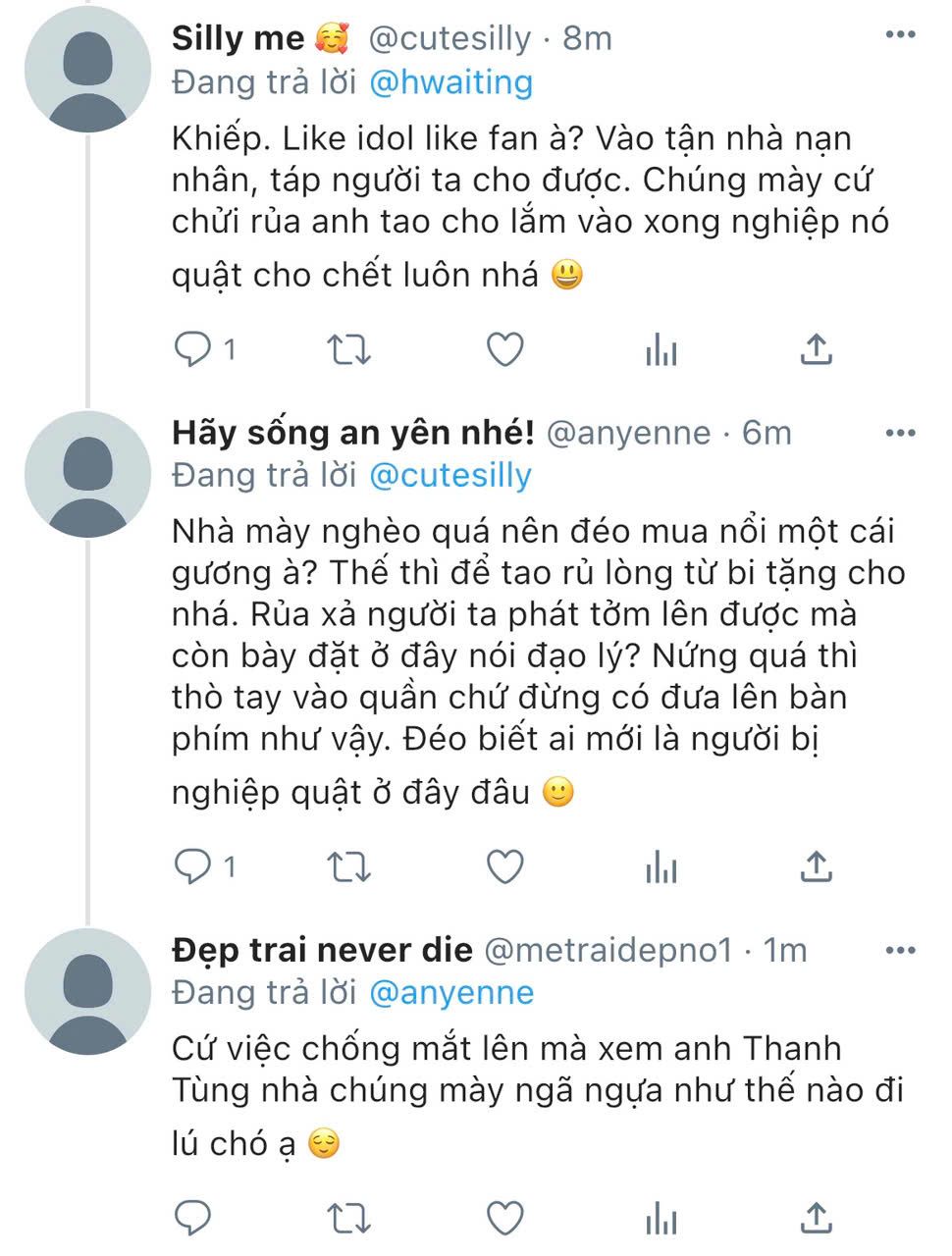
Task: View analytics for the @metraidepno1 tweet
Action: (x=661, y=1219)
